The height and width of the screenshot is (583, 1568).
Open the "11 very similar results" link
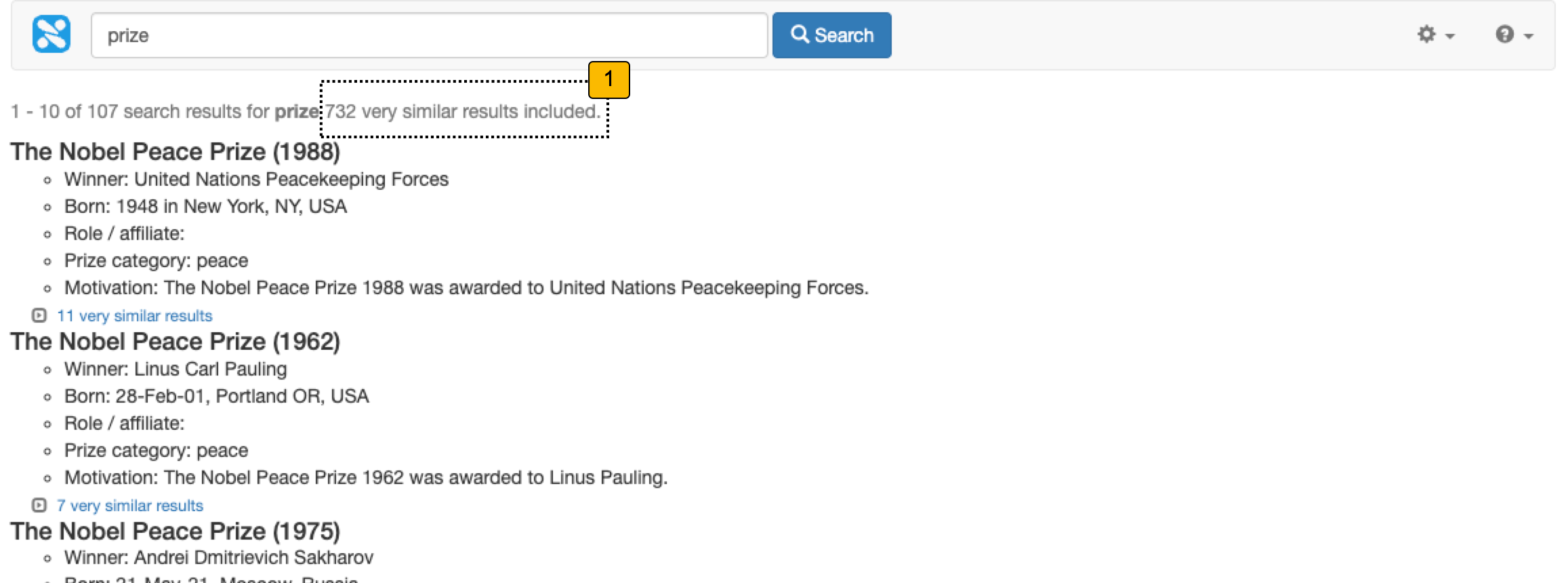coord(134,316)
